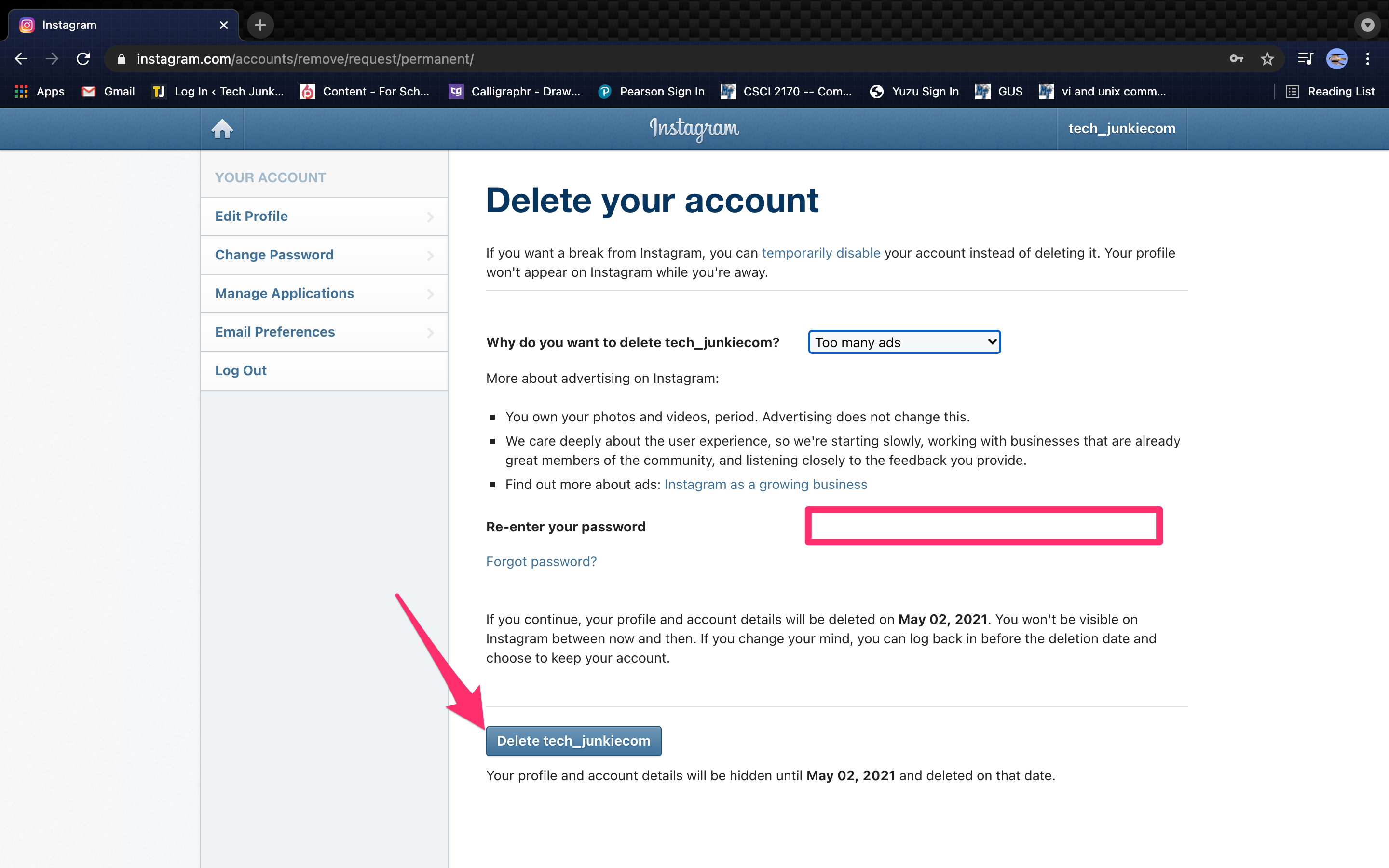
Task: Open the saved password key icon
Action: pyautogui.click(x=1236, y=58)
